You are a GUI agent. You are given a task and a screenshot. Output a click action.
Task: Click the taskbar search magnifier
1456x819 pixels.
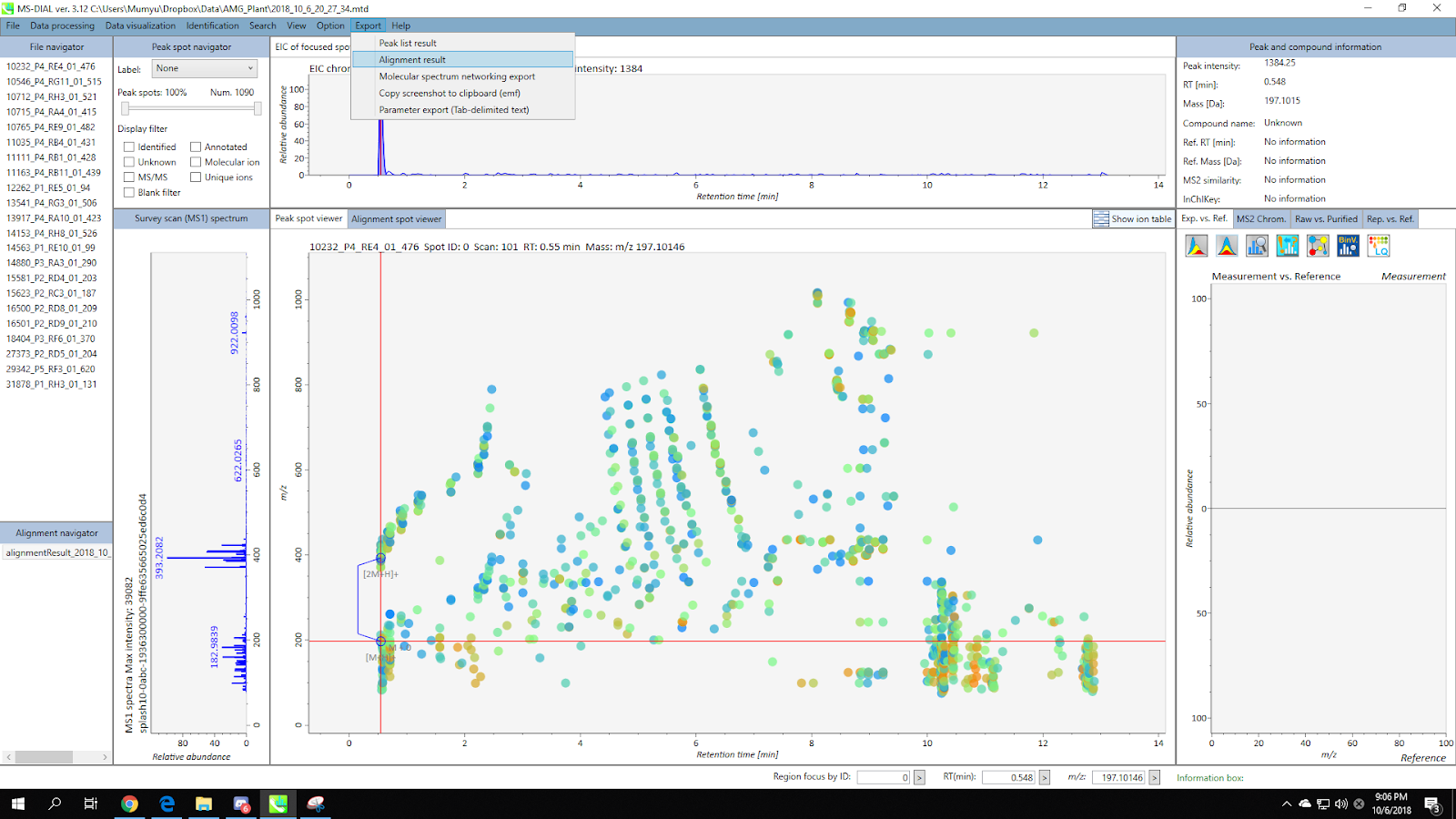pos(55,804)
